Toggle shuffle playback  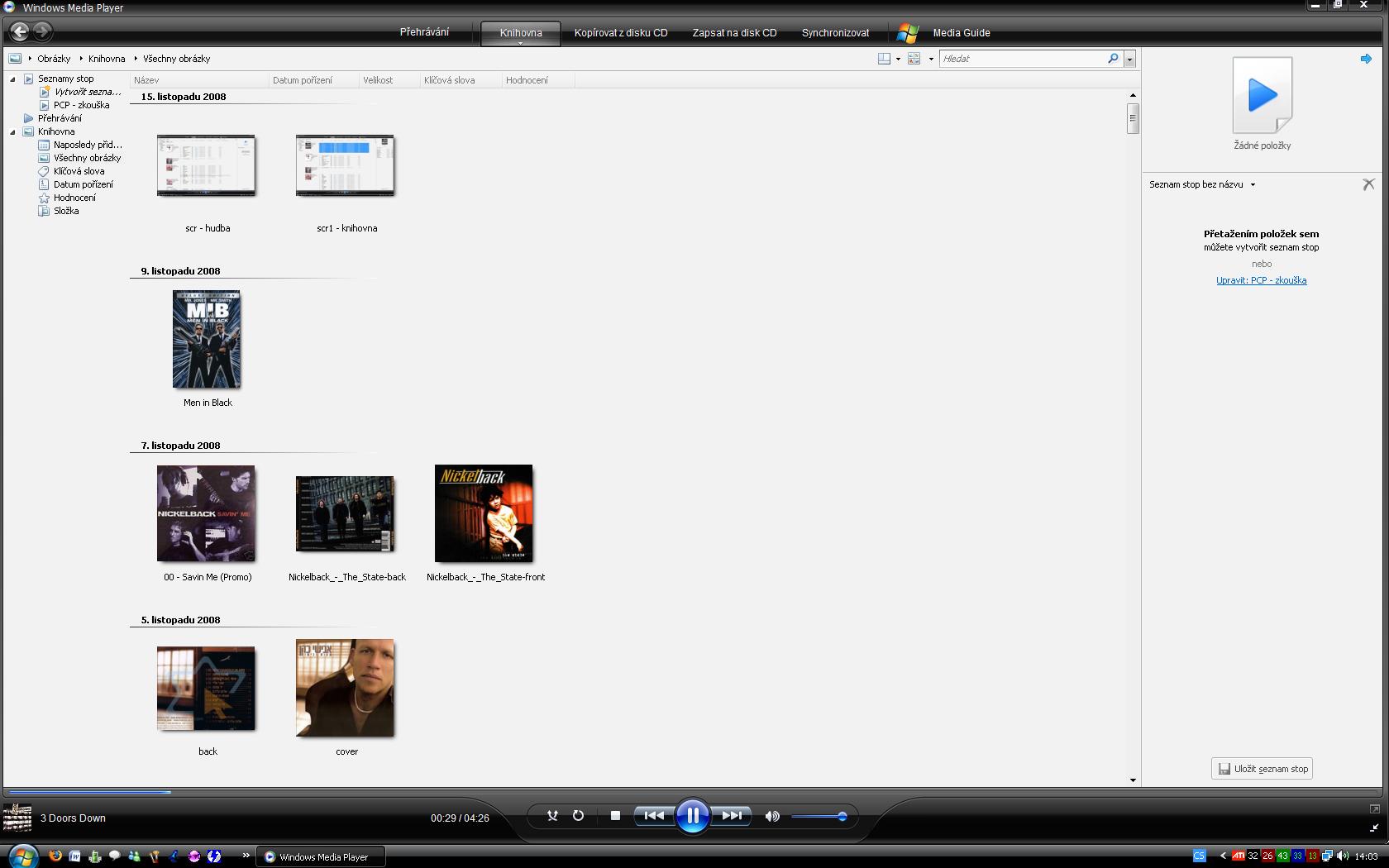tap(552, 816)
